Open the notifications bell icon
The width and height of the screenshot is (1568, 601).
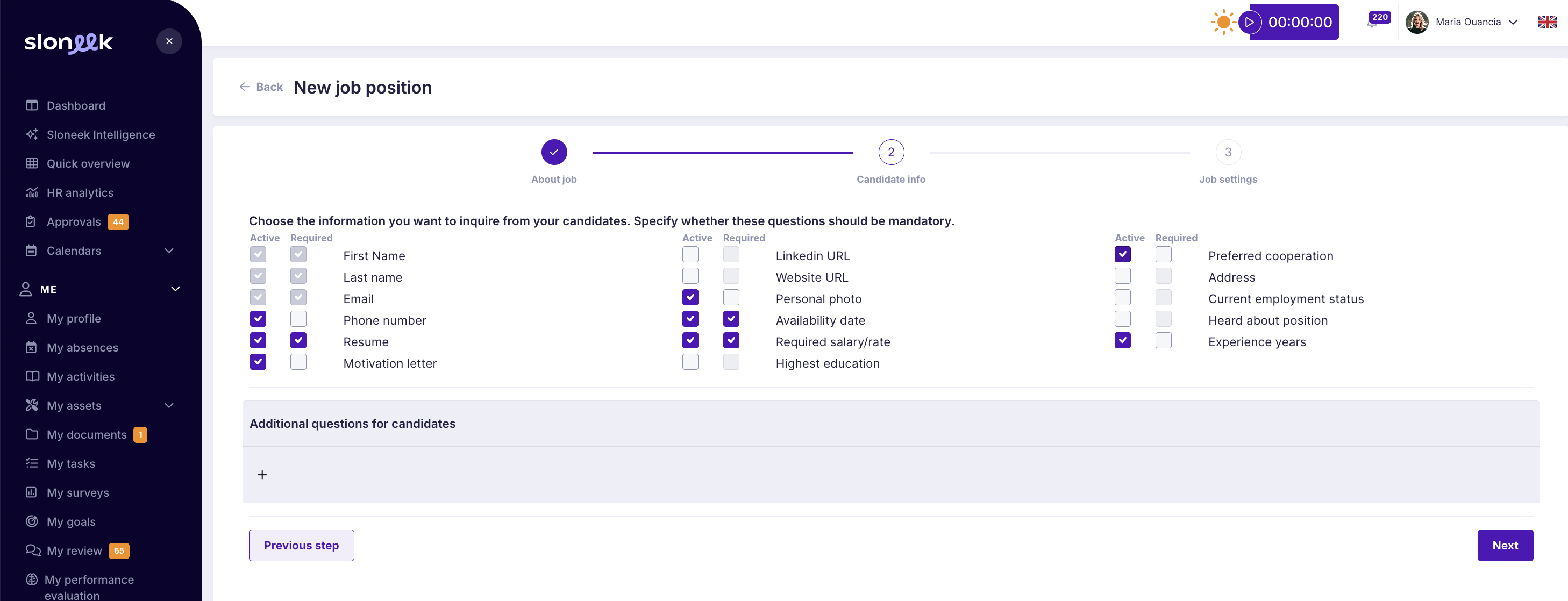[1372, 23]
